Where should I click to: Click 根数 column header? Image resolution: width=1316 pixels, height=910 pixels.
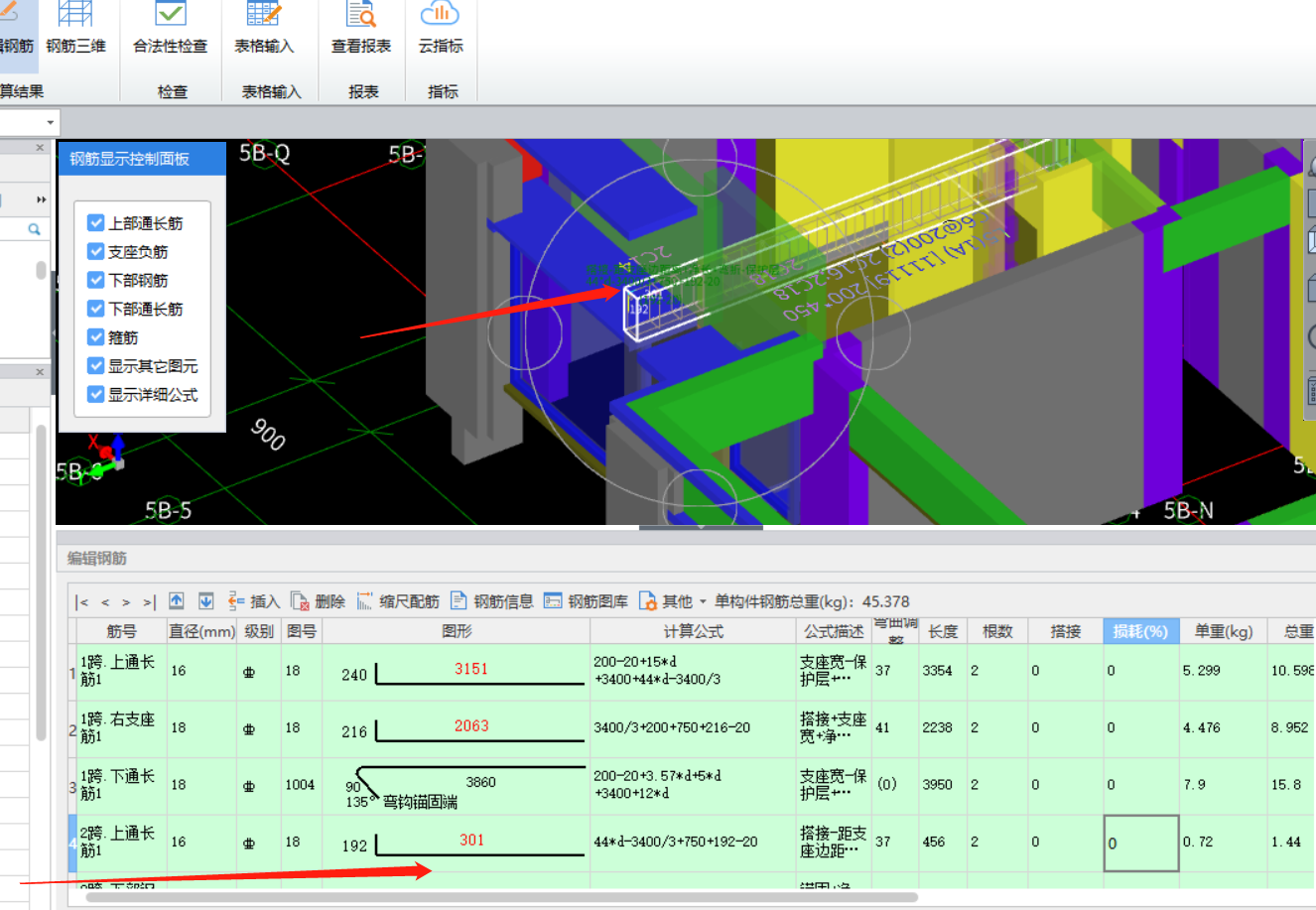pyautogui.click(x=996, y=631)
